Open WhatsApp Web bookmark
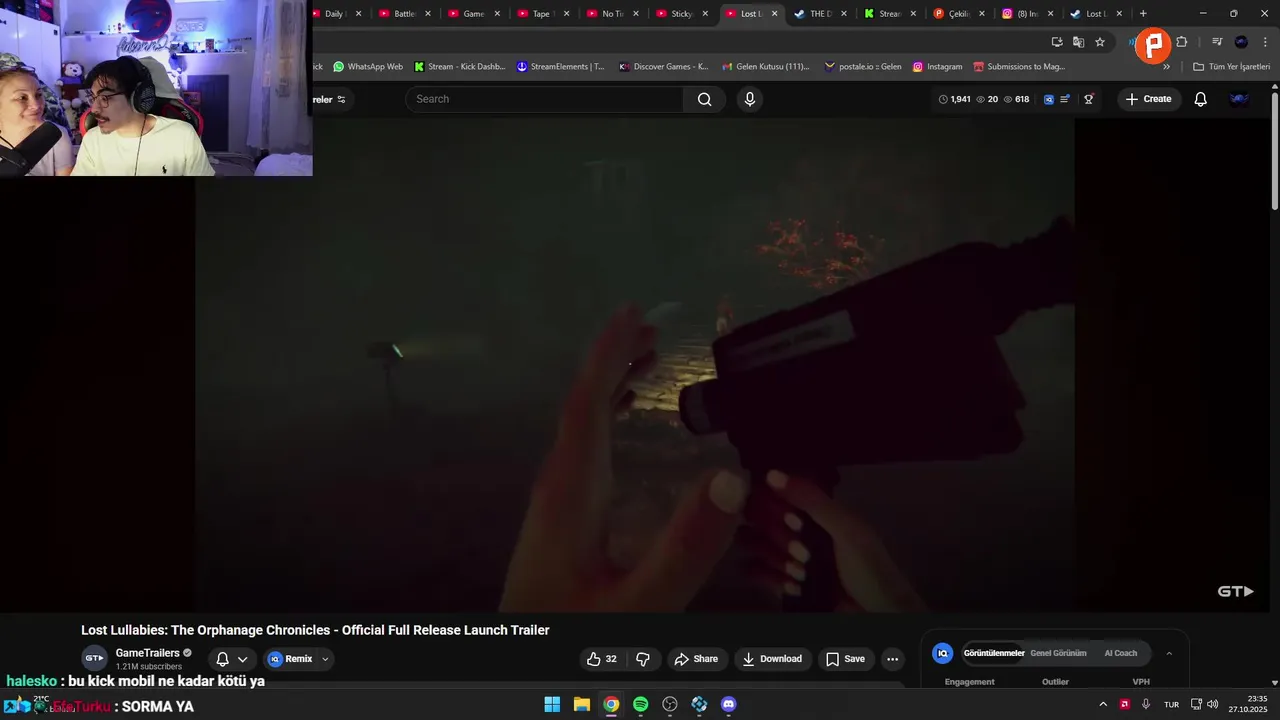Image resolution: width=1280 pixels, height=720 pixels. click(x=368, y=67)
